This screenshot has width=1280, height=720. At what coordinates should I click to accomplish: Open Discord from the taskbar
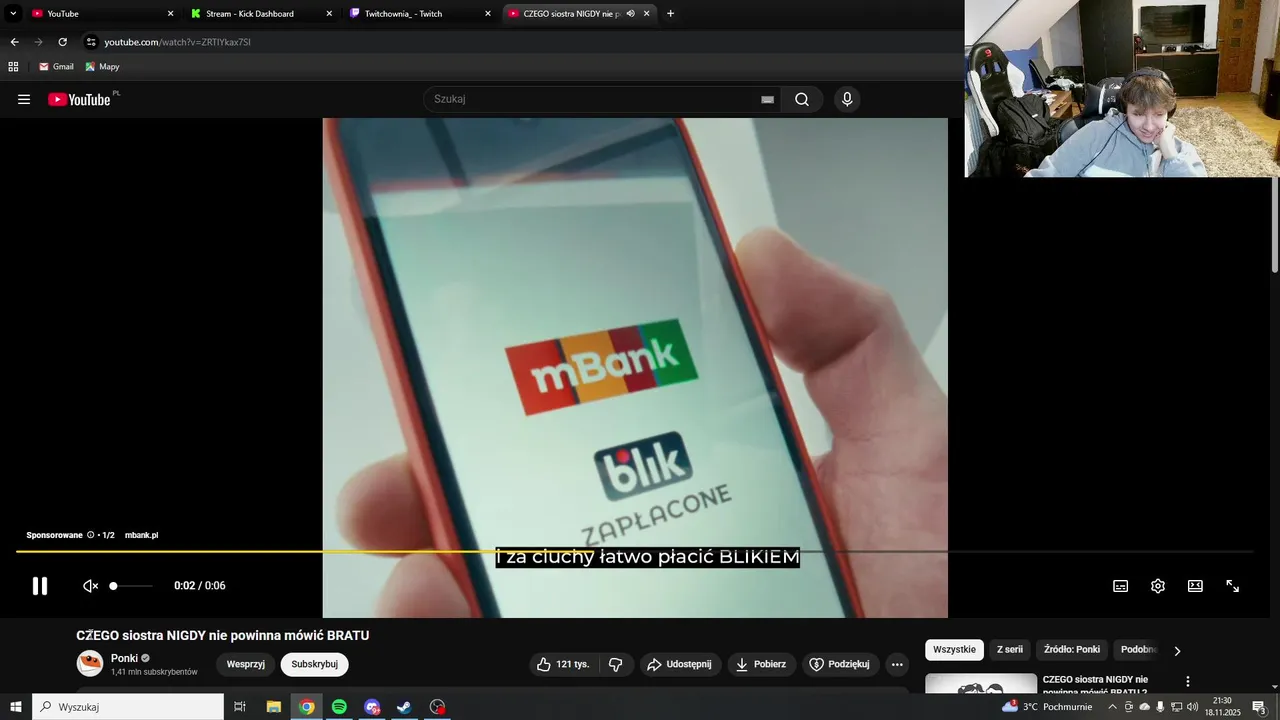372,707
